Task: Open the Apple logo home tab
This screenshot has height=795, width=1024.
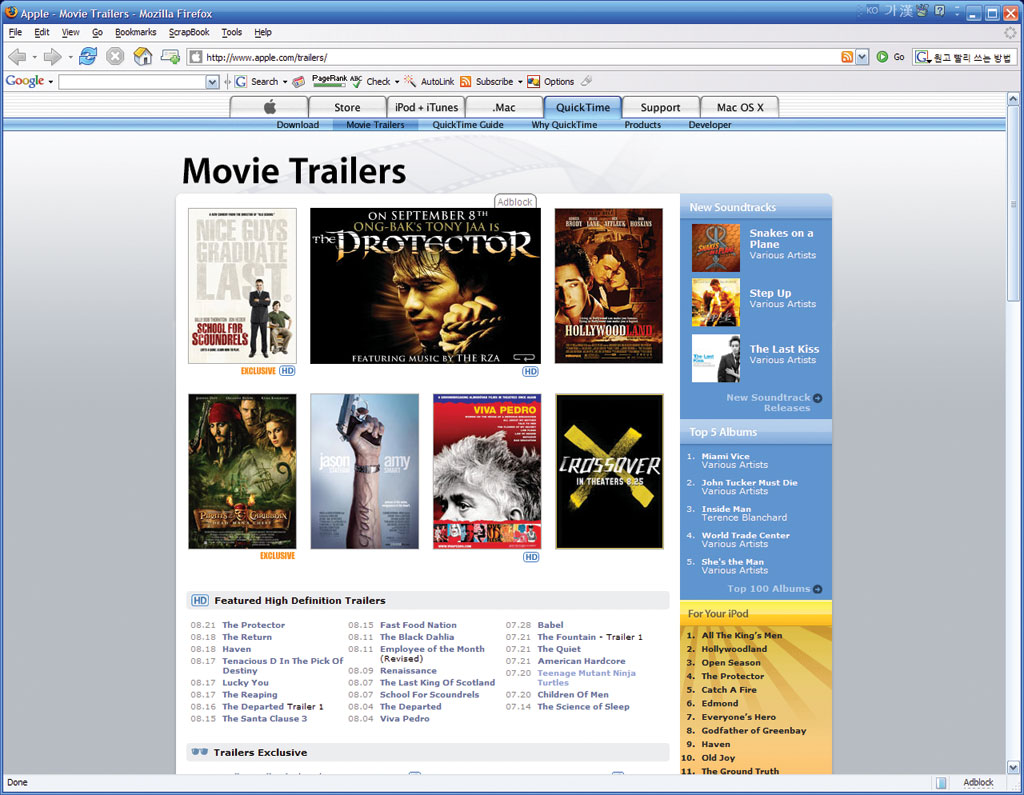Action: pyautogui.click(x=269, y=107)
